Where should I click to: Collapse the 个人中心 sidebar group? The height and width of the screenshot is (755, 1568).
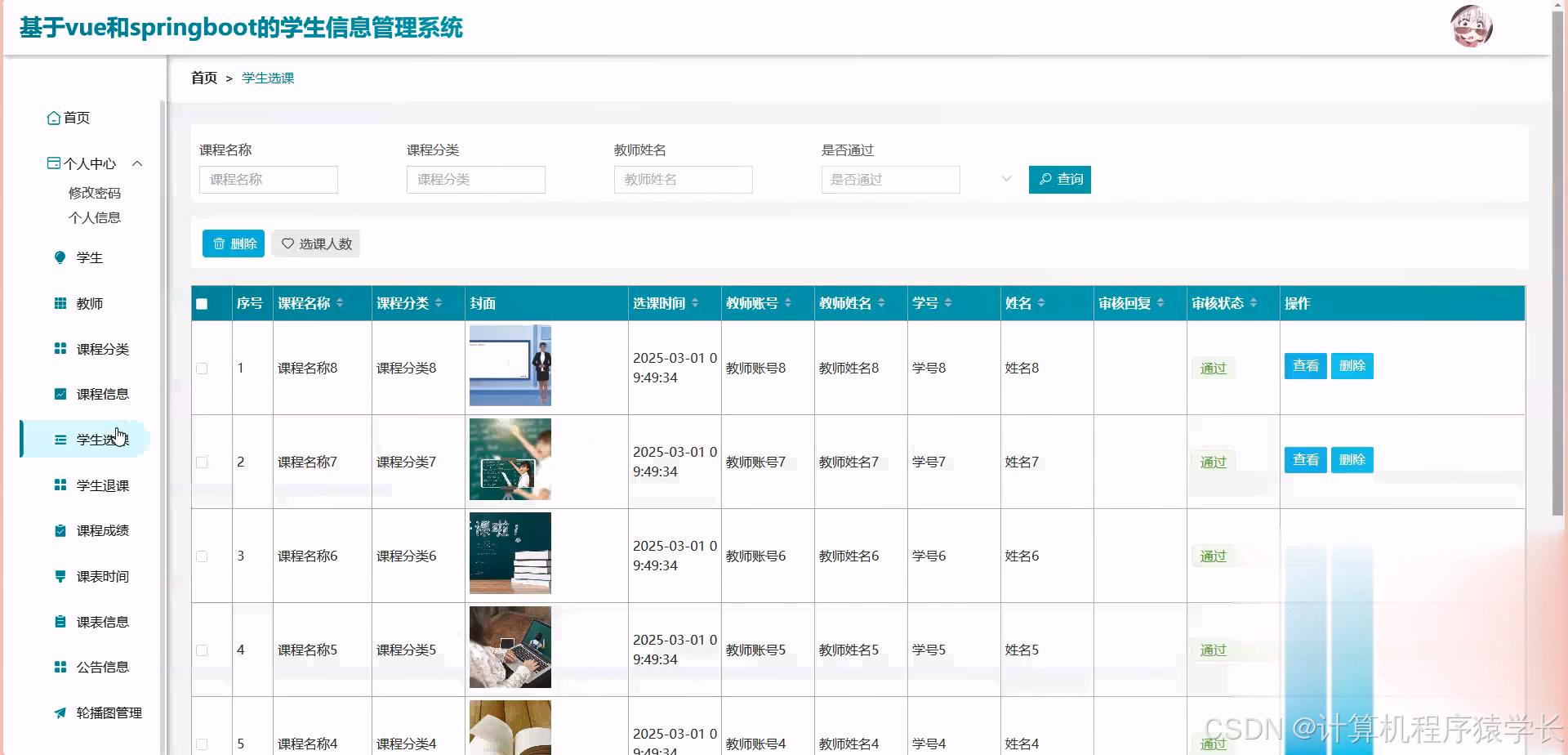point(137,163)
